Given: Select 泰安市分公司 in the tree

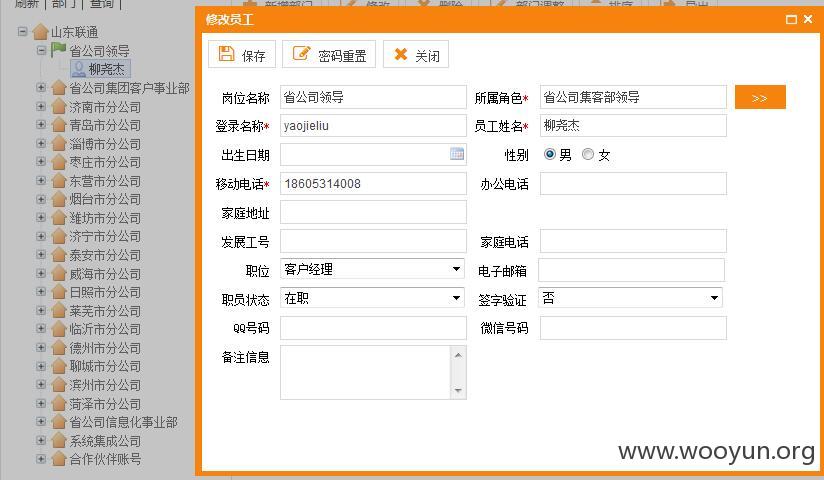Looking at the screenshot, I should point(105,255).
